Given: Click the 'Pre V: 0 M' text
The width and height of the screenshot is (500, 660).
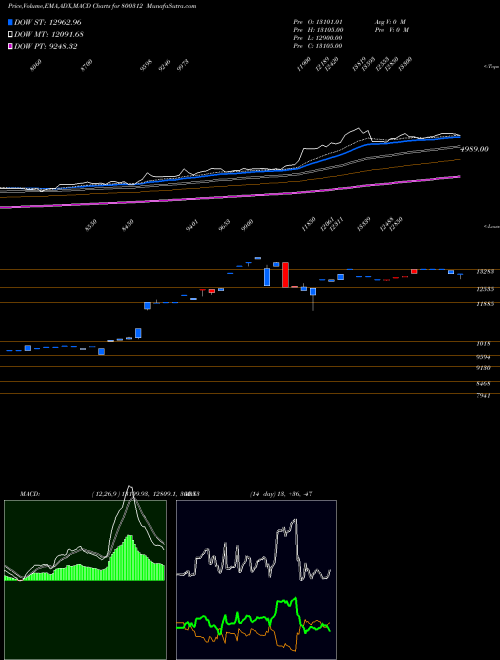Looking at the screenshot, I should [x=391, y=29].
